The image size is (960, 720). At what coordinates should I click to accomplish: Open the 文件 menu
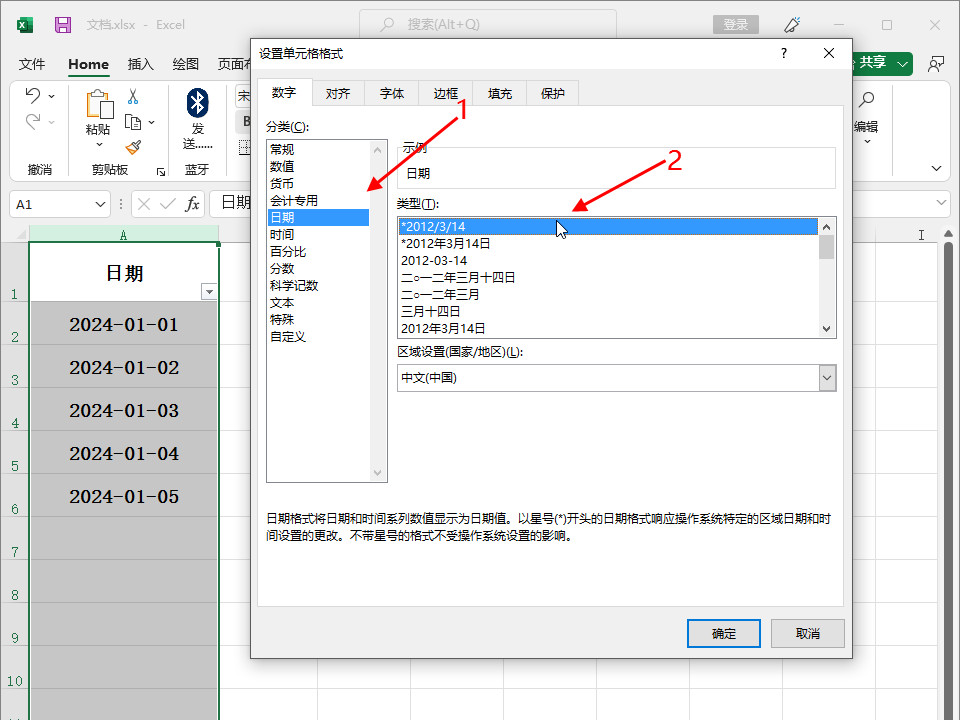tap(32, 64)
